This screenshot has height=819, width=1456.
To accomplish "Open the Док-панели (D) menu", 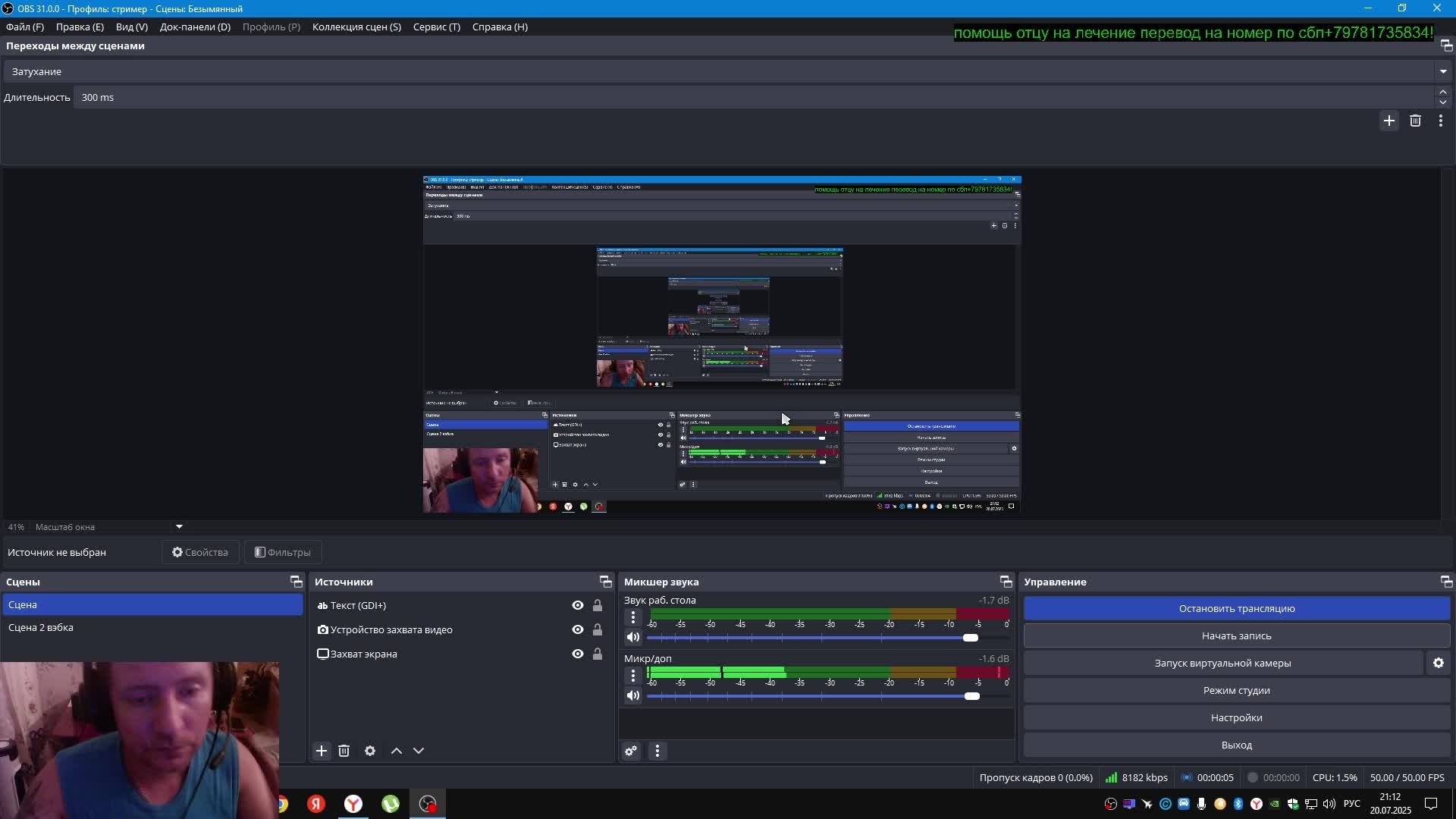I will pos(195,27).
